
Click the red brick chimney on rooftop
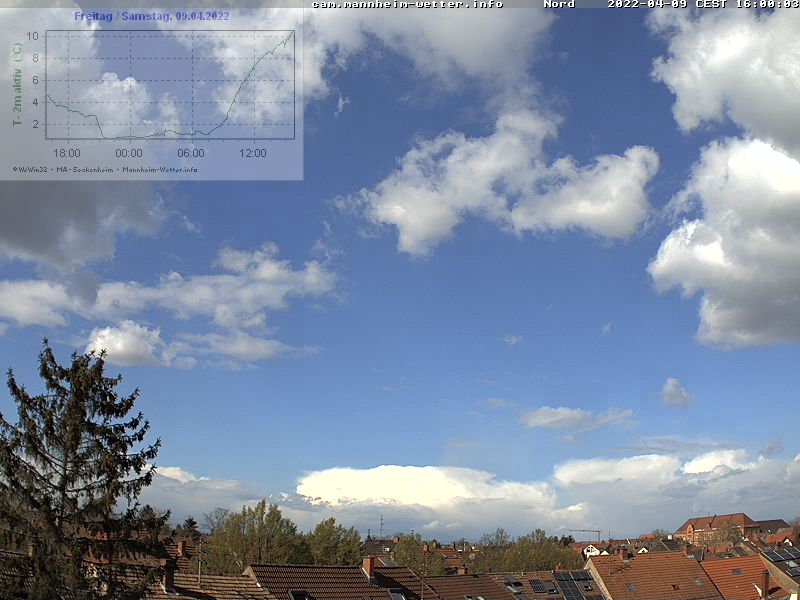click(368, 566)
